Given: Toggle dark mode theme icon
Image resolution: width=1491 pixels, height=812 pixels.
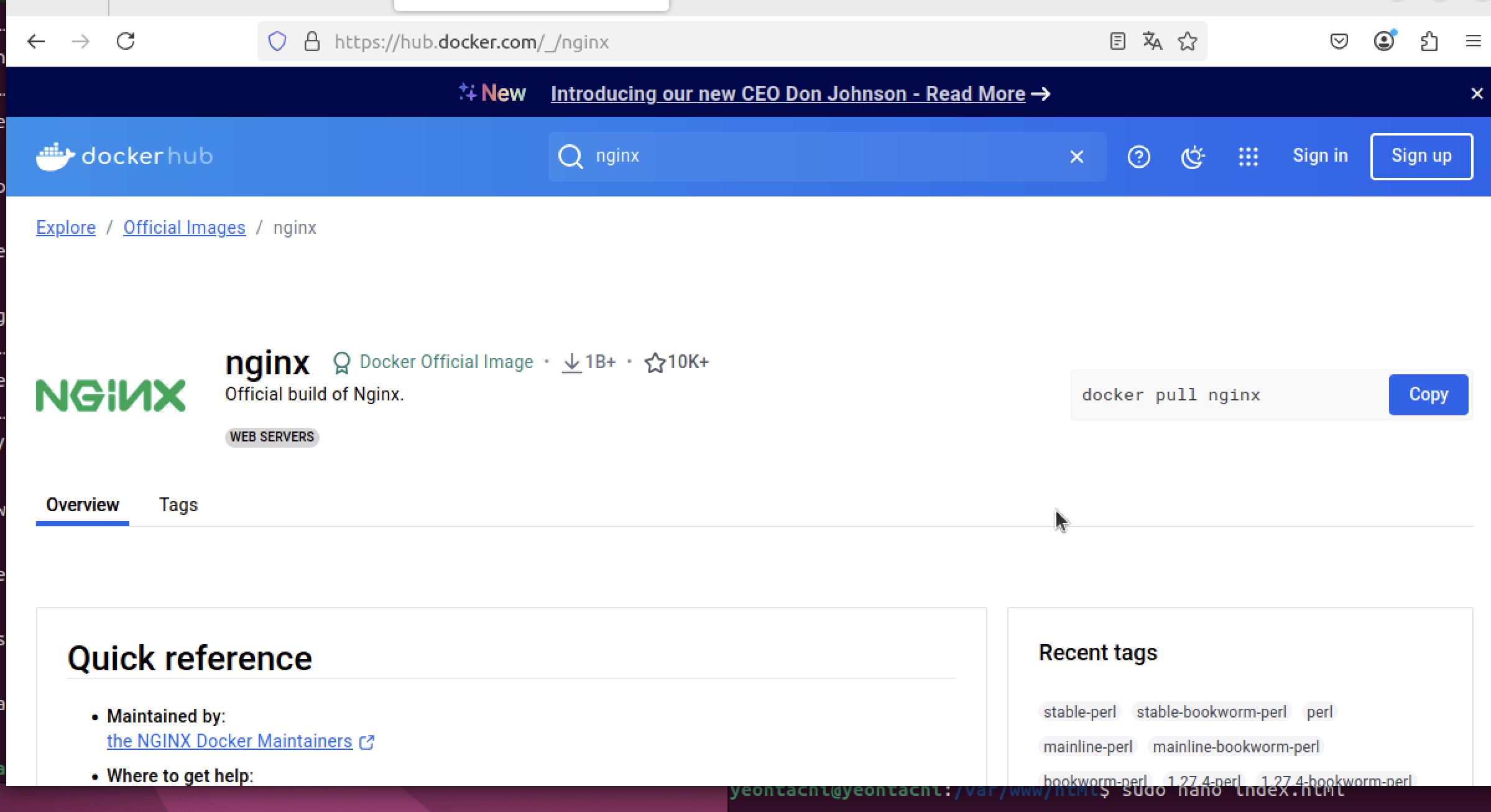Looking at the screenshot, I should [x=1193, y=157].
